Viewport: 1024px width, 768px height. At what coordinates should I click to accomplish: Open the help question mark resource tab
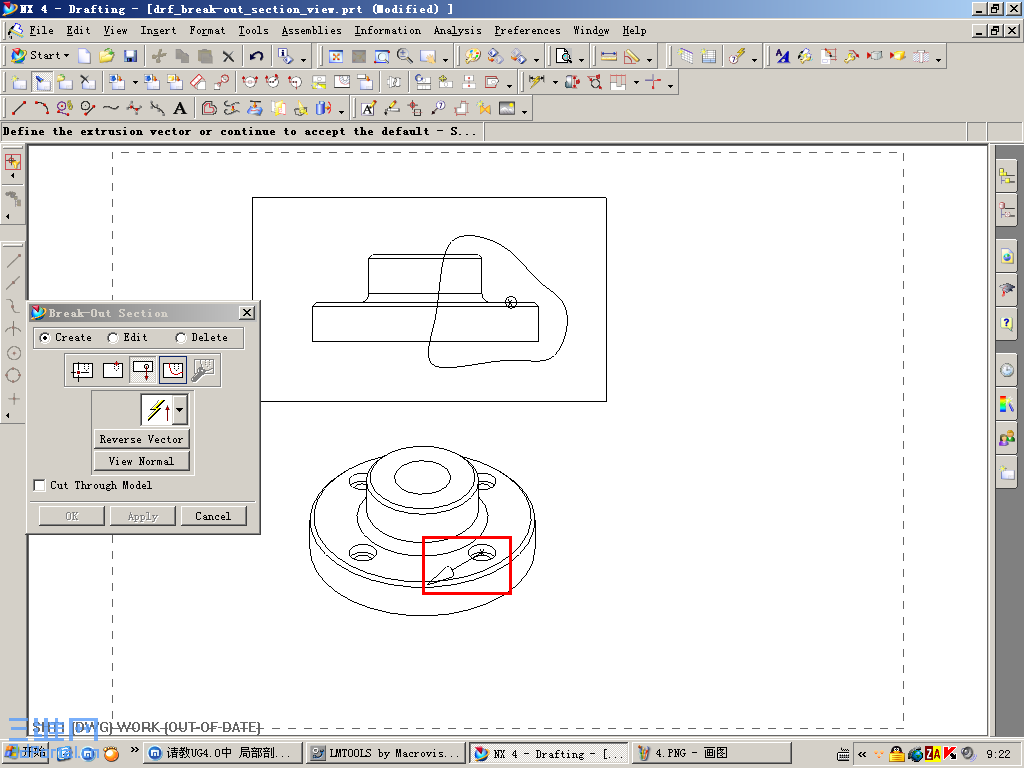click(x=1007, y=323)
